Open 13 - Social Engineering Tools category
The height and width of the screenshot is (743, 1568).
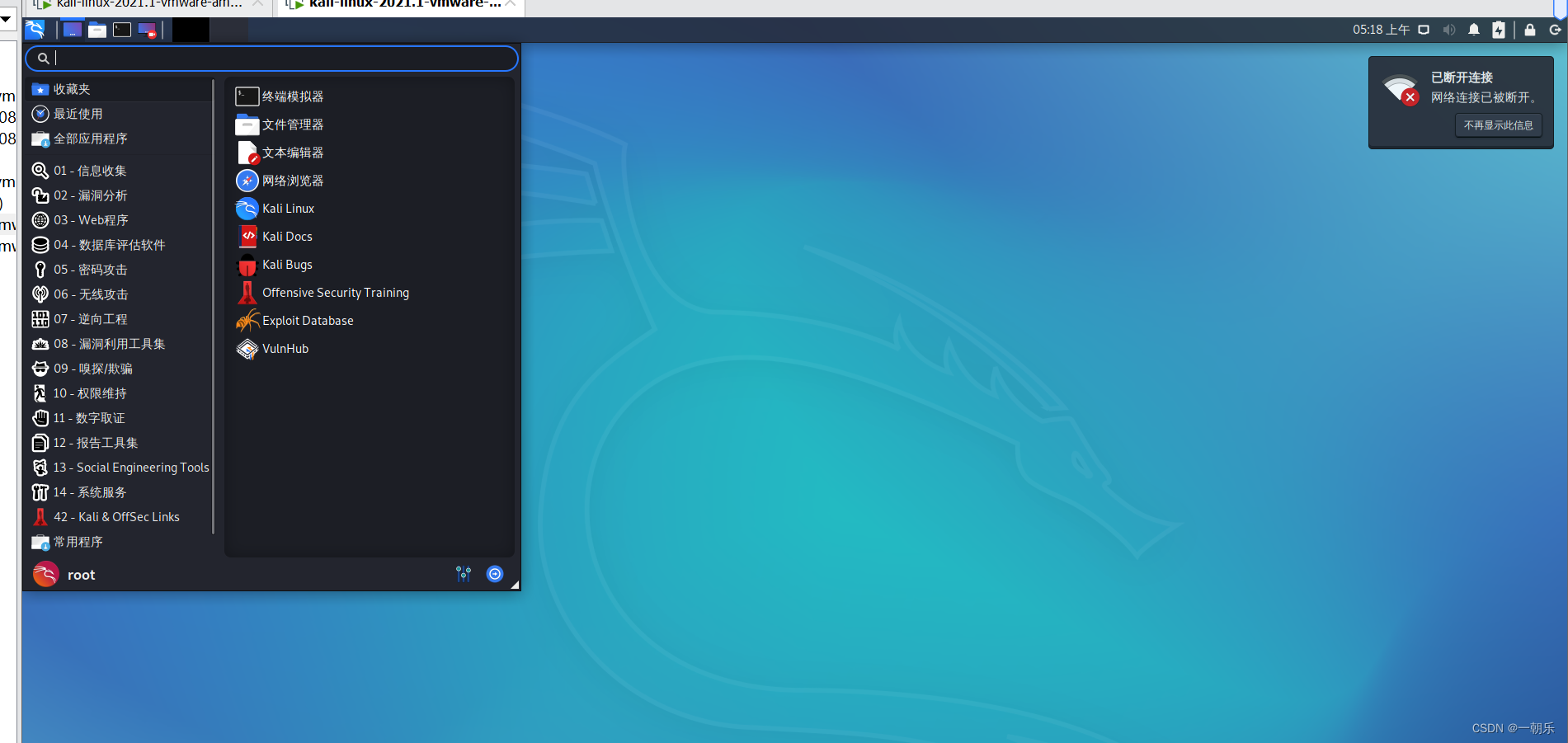(120, 468)
